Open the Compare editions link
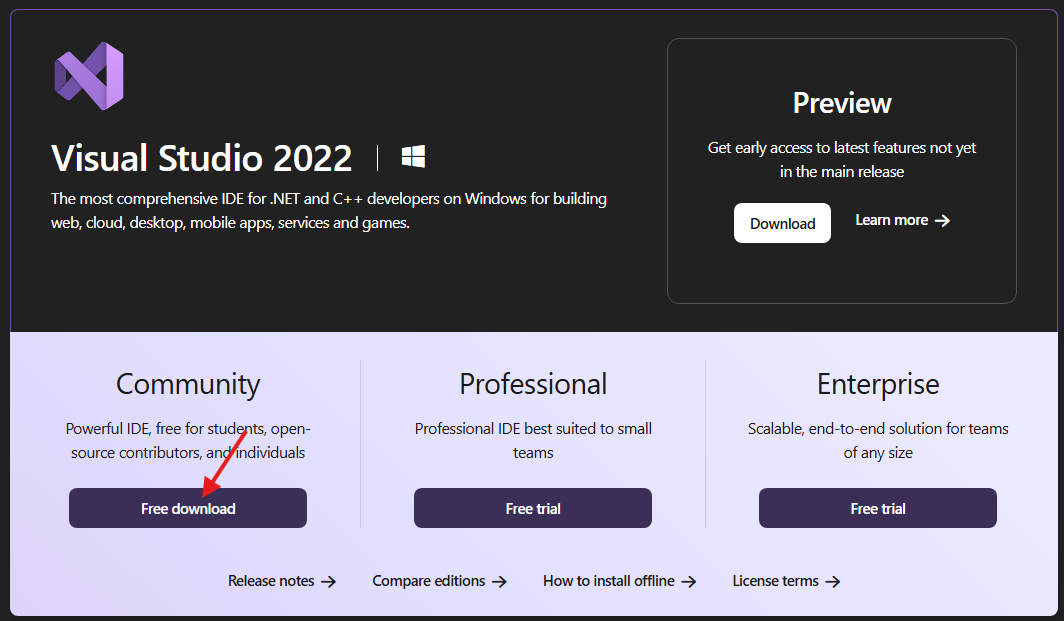Screen dimensions: 1064x621 click(439, 581)
